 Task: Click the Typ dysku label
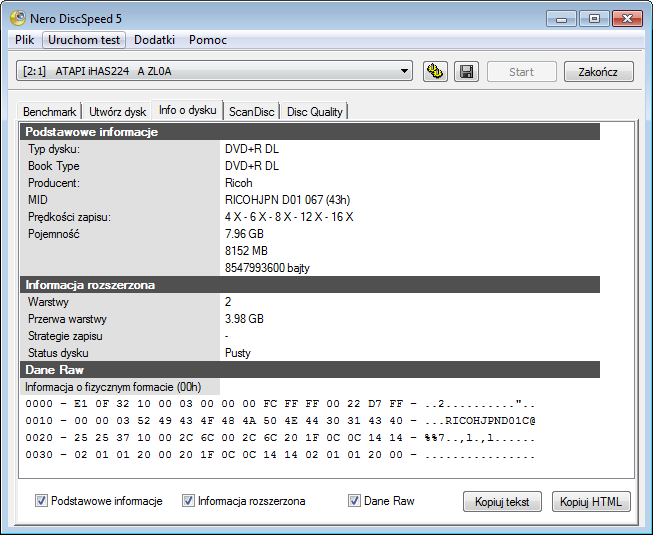(54, 149)
